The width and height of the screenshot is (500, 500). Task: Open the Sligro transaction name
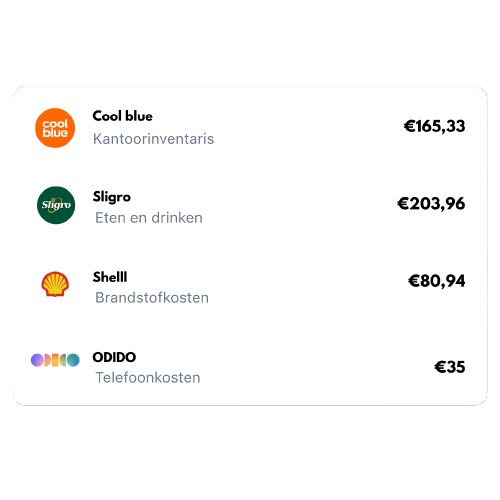(x=112, y=197)
